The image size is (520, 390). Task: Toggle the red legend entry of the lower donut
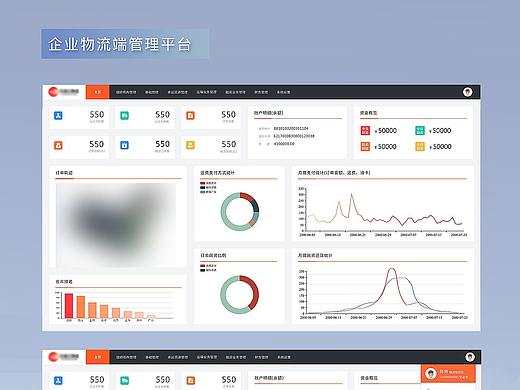(x=208, y=266)
